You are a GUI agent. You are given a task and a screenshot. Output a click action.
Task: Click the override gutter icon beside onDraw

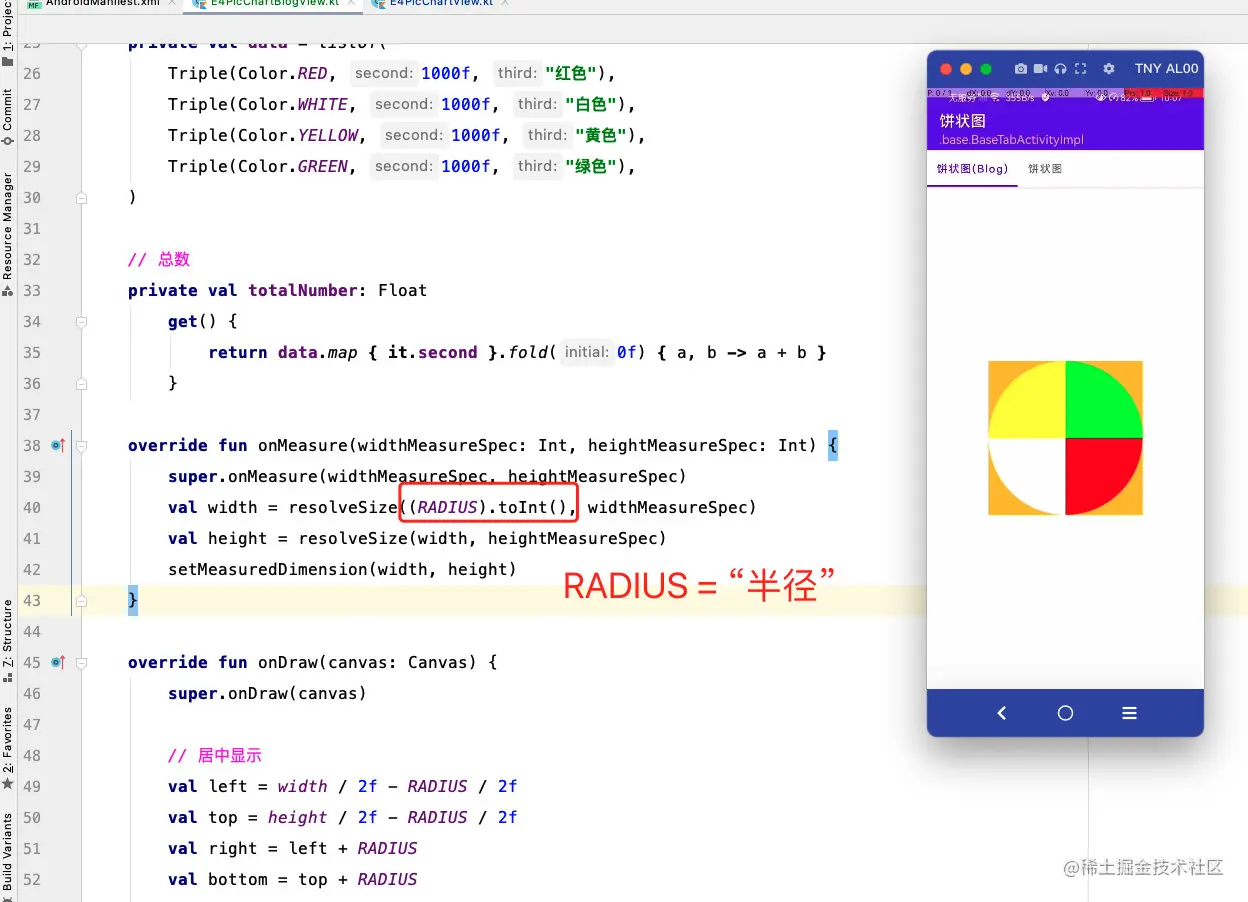(x=57, y=662)
